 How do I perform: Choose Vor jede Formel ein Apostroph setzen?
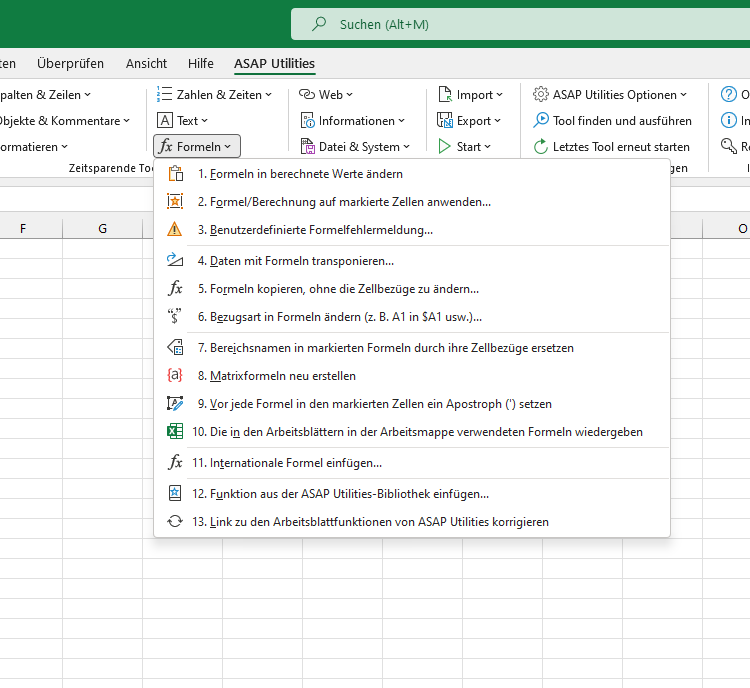pos(412,403)
